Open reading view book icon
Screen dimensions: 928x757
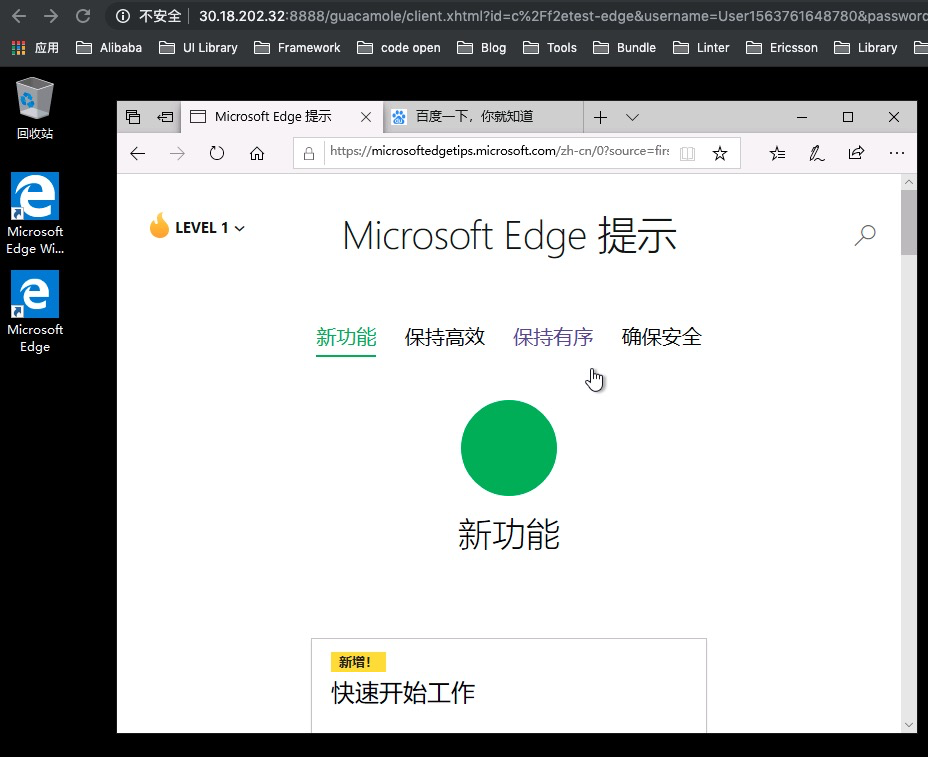687,154
